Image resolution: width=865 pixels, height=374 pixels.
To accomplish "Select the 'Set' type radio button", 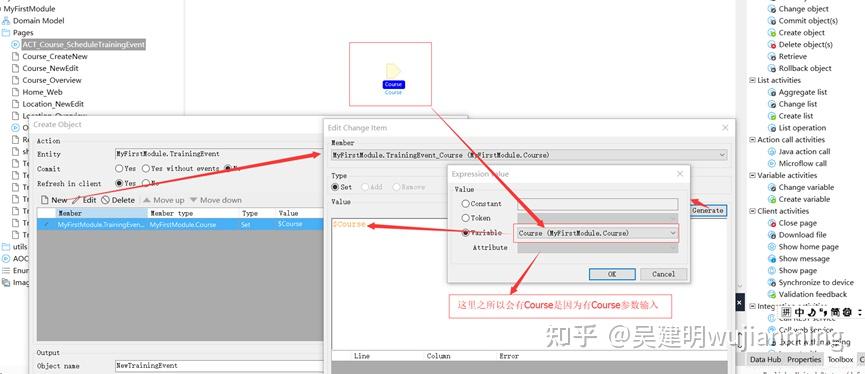I will pyautogui.click(x=335, y=187).
